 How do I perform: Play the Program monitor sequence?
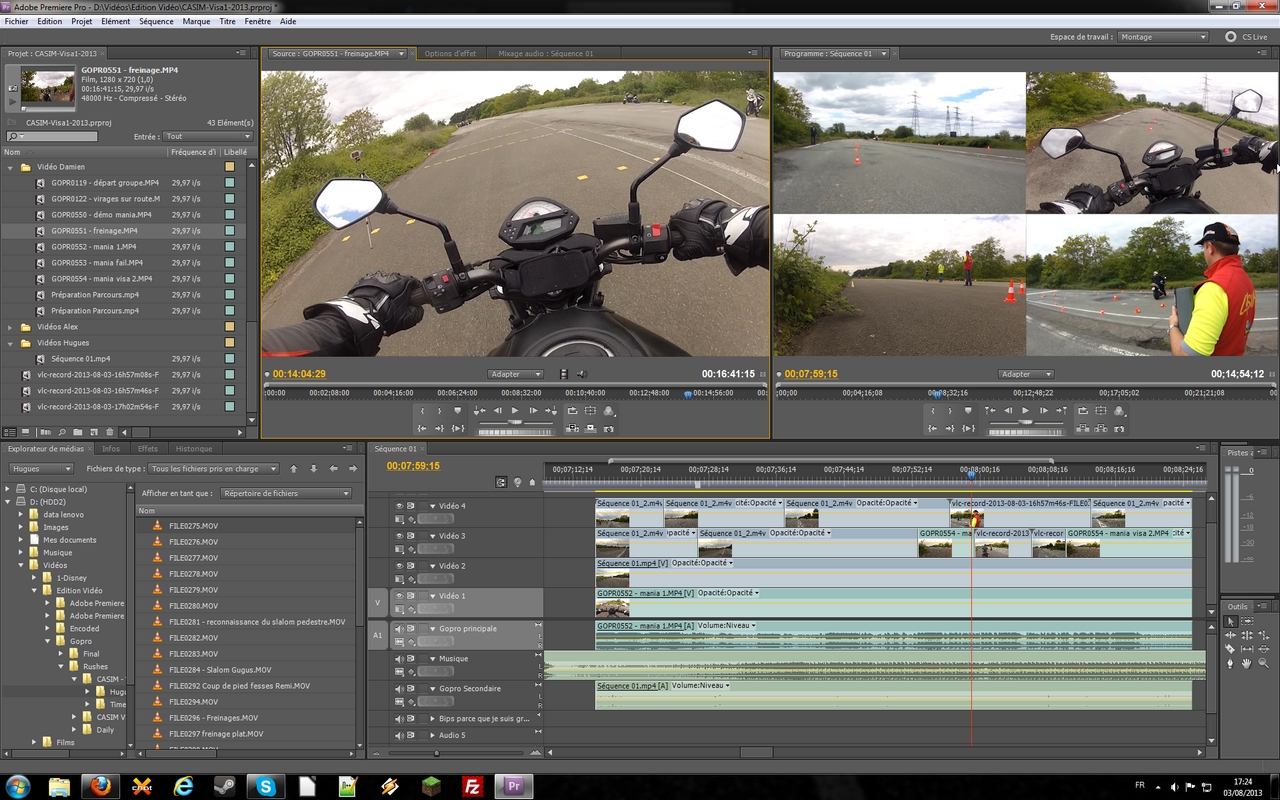click(1025, 410)
